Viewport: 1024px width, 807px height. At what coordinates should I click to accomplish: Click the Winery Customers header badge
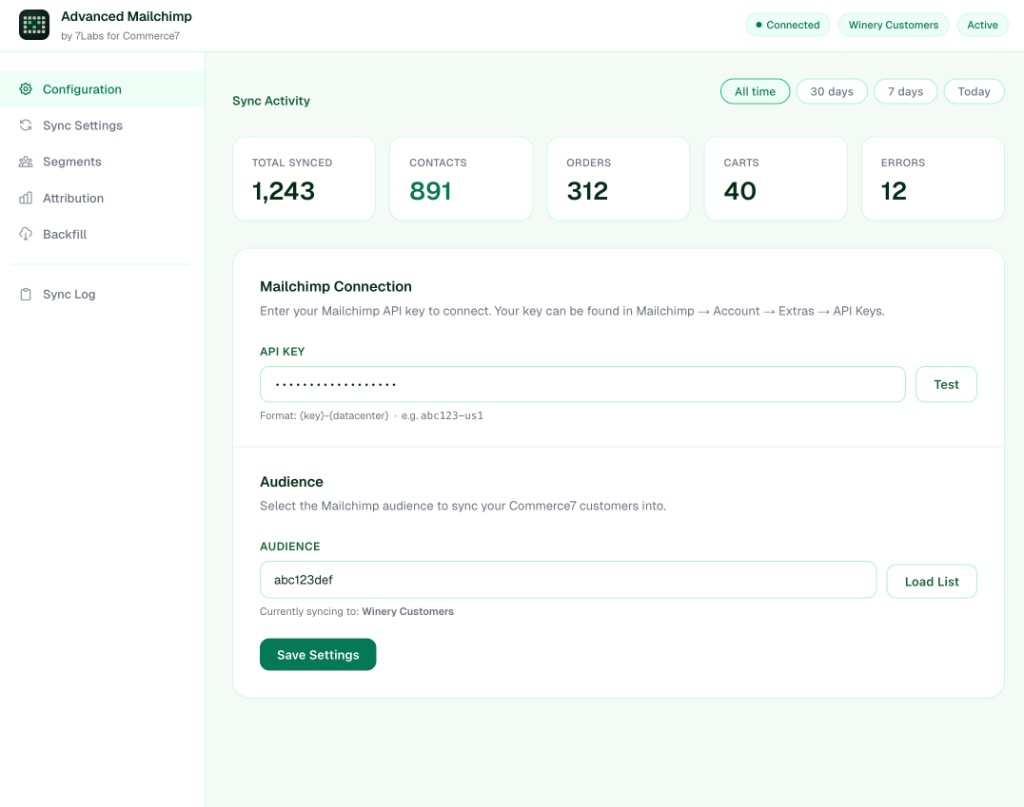pos(893,25)
